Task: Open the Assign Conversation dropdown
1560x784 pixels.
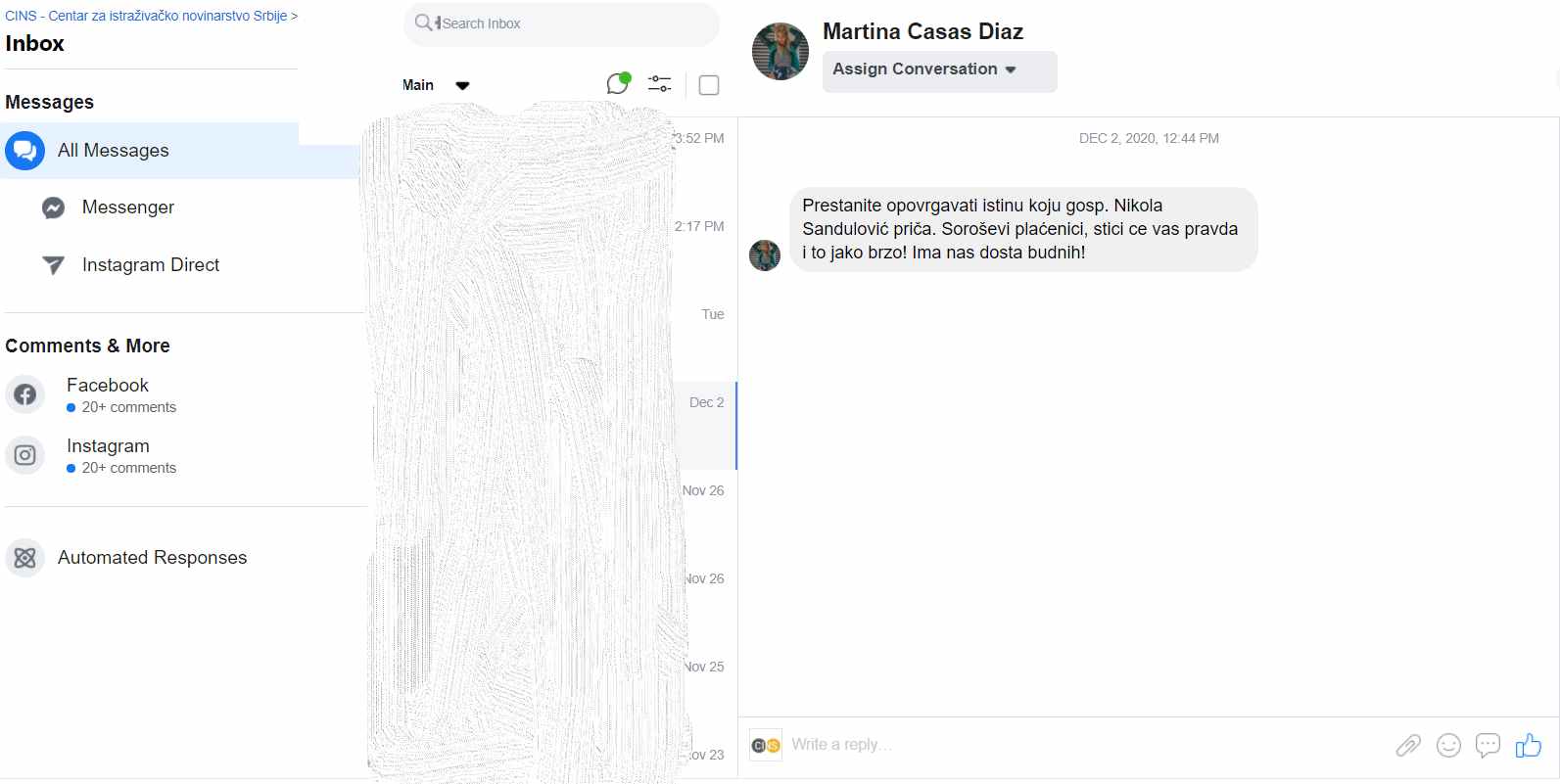Action: click(938, 70)
